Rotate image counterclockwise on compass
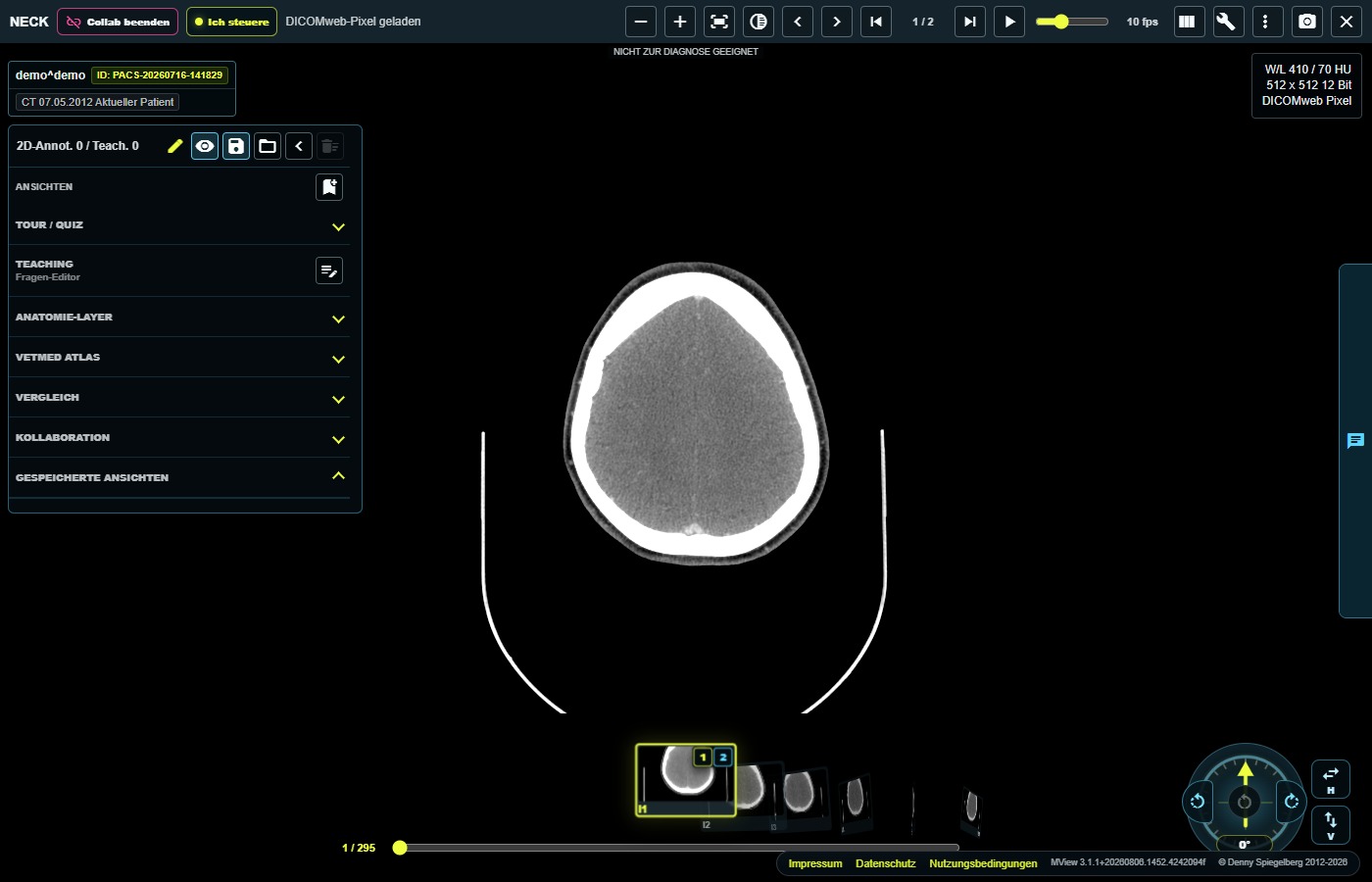Screen dimensions: 1372x882 [1198, 802]
